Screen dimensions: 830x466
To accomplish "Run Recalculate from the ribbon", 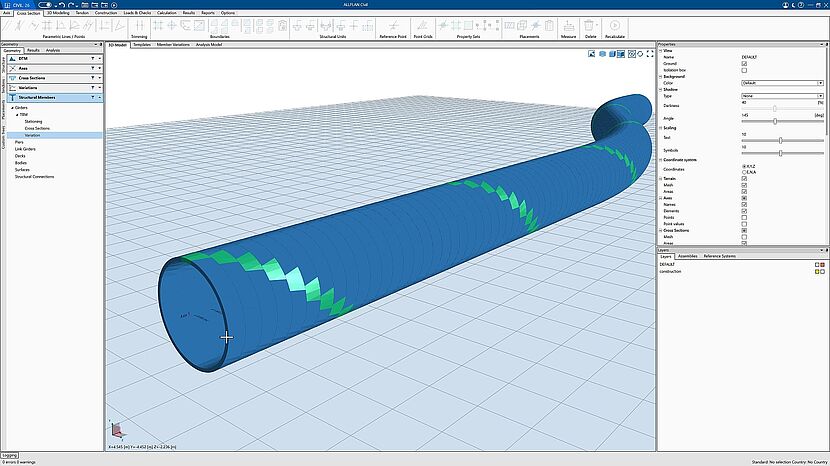I will click(615, 24).
